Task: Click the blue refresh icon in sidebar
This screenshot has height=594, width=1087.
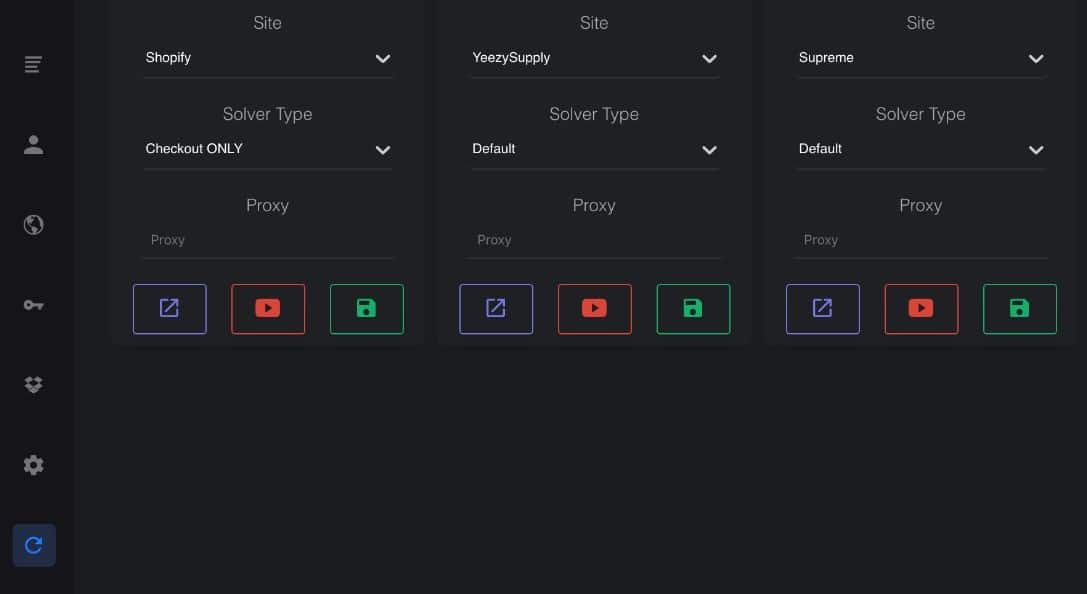Action: [x=34, y=545]
